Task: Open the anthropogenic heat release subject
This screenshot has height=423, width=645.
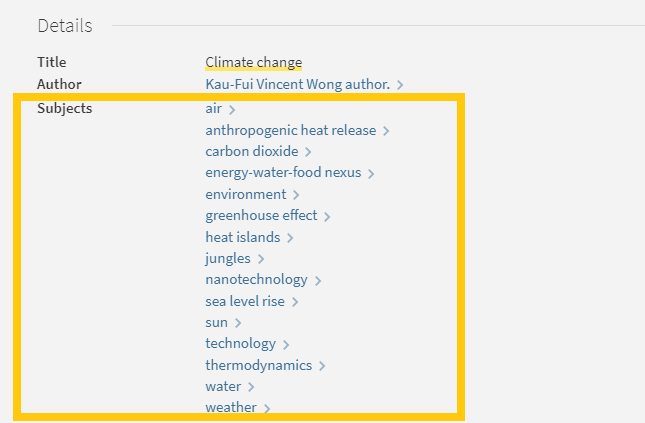Action: point(290,130)
